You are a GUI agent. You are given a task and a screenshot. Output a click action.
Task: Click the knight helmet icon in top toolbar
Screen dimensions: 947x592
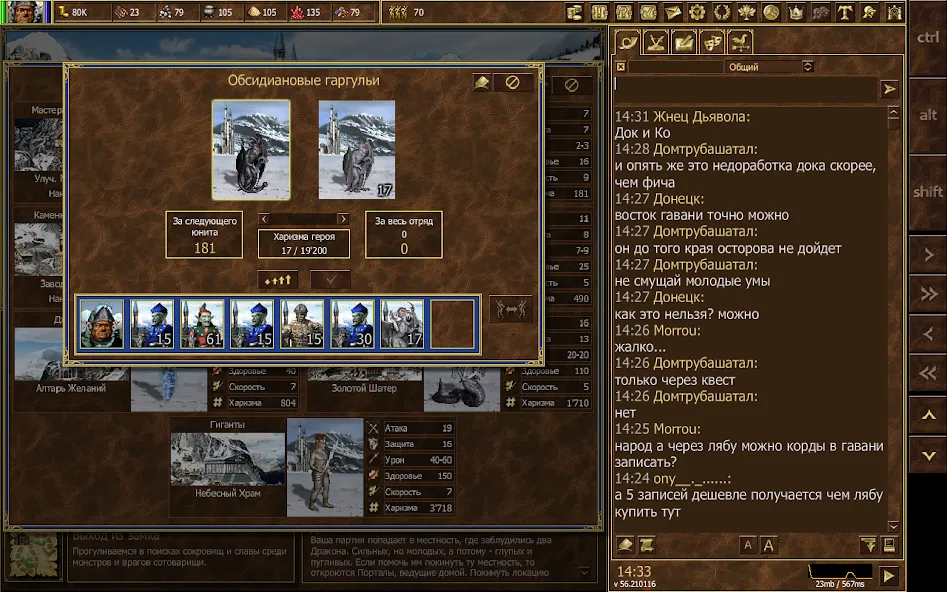(867, 12)
